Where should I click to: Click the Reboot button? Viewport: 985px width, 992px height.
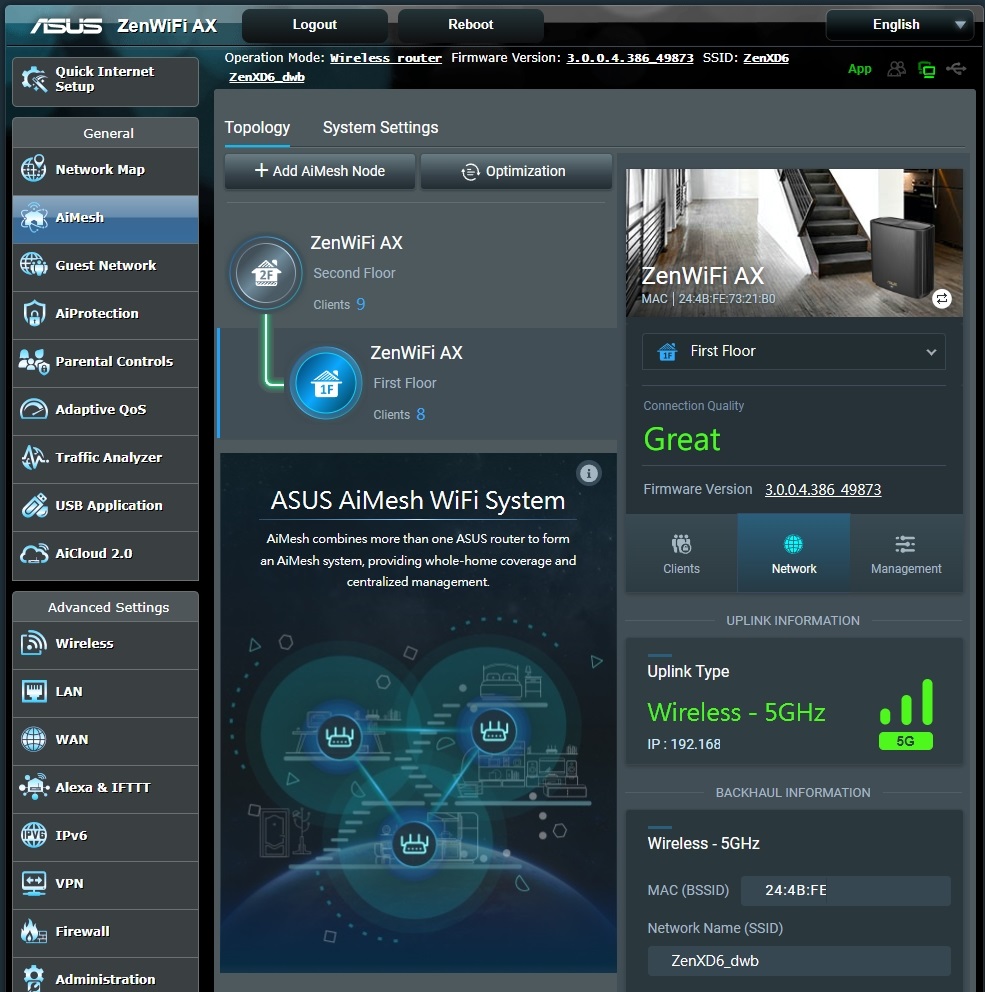(x=471, y=25)
